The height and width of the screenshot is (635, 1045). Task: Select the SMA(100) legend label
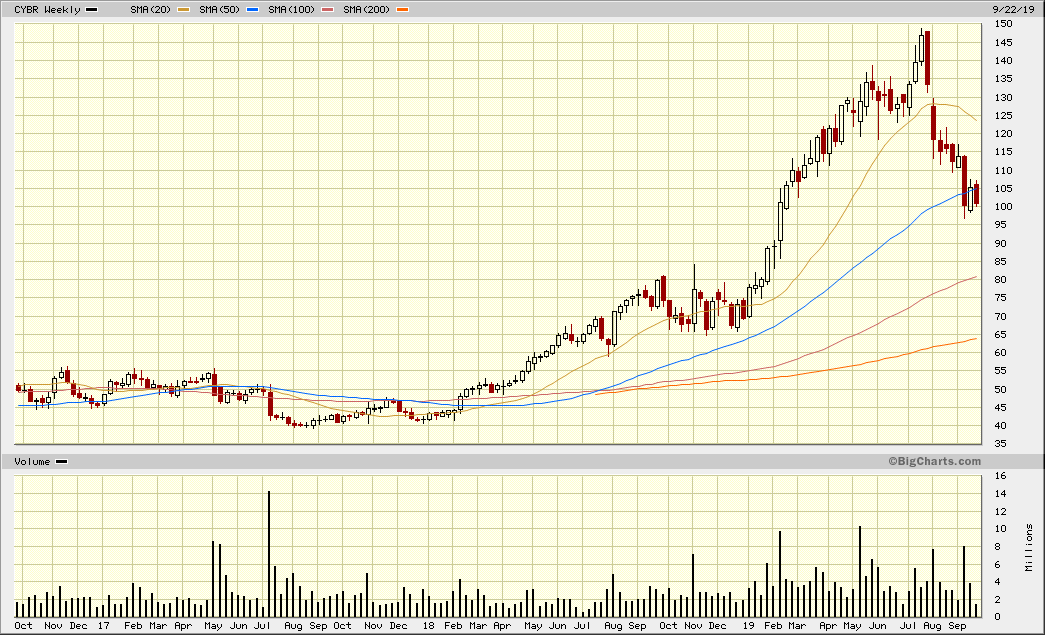point(291,9)
